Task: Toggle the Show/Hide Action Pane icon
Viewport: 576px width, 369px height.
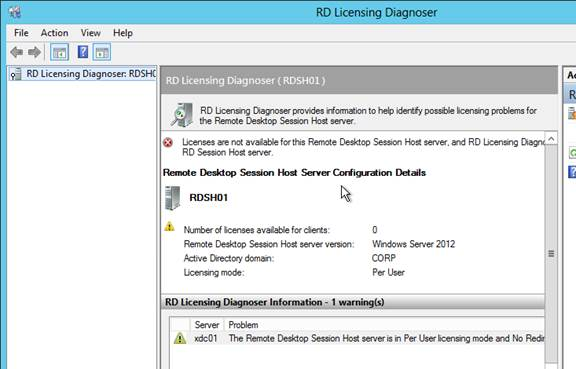Action: click(x=102, y=52)
